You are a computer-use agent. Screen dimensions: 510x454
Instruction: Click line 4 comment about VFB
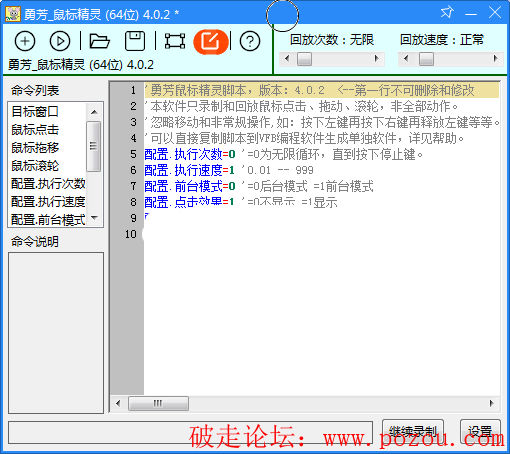click(305, 138)
